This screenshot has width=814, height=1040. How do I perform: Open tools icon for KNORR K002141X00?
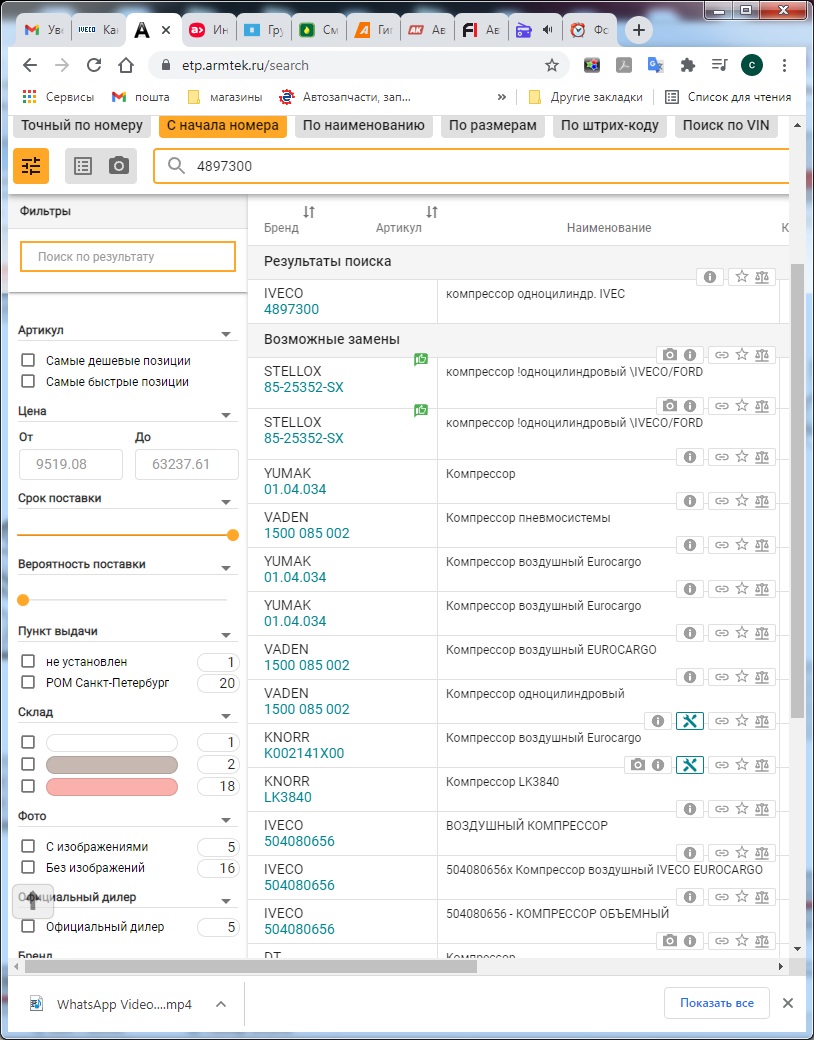point(690,721)
